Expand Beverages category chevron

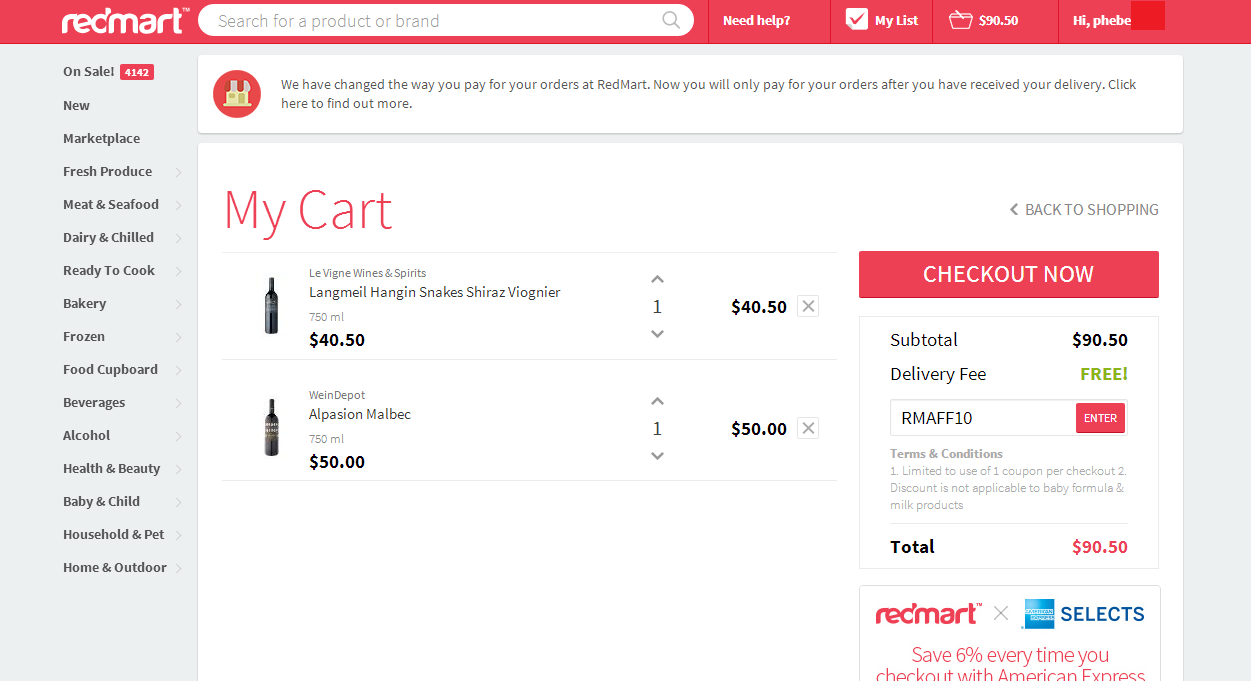pyautogui.click(x=178, y=403)
